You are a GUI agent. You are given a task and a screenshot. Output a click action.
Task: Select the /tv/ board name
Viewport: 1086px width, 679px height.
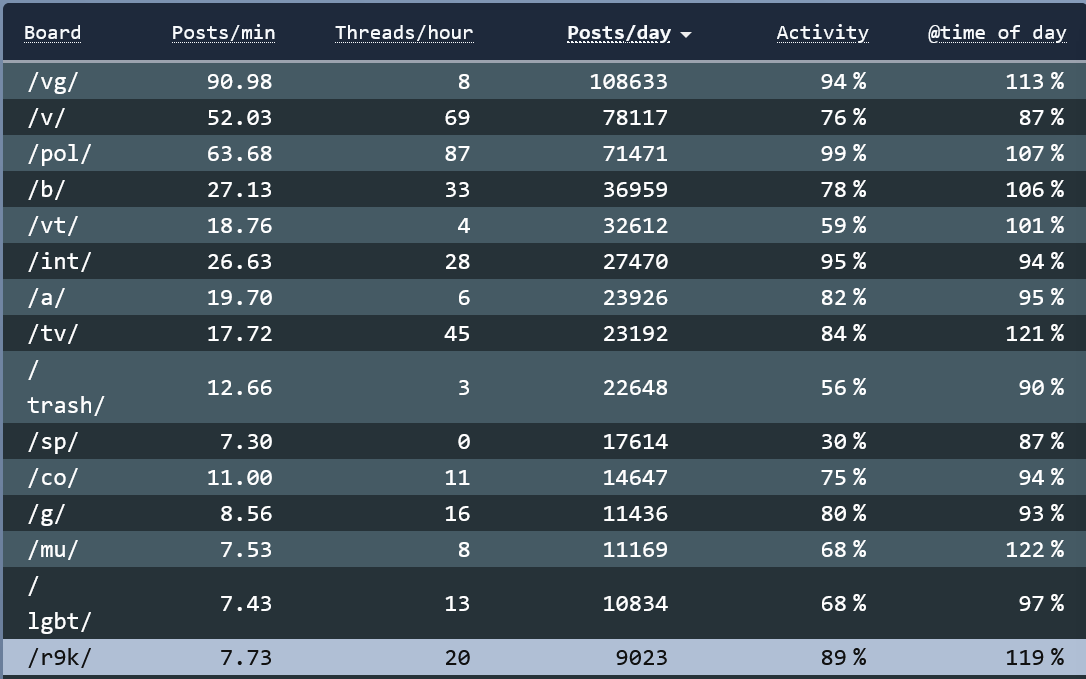click(x=53, y=333)
